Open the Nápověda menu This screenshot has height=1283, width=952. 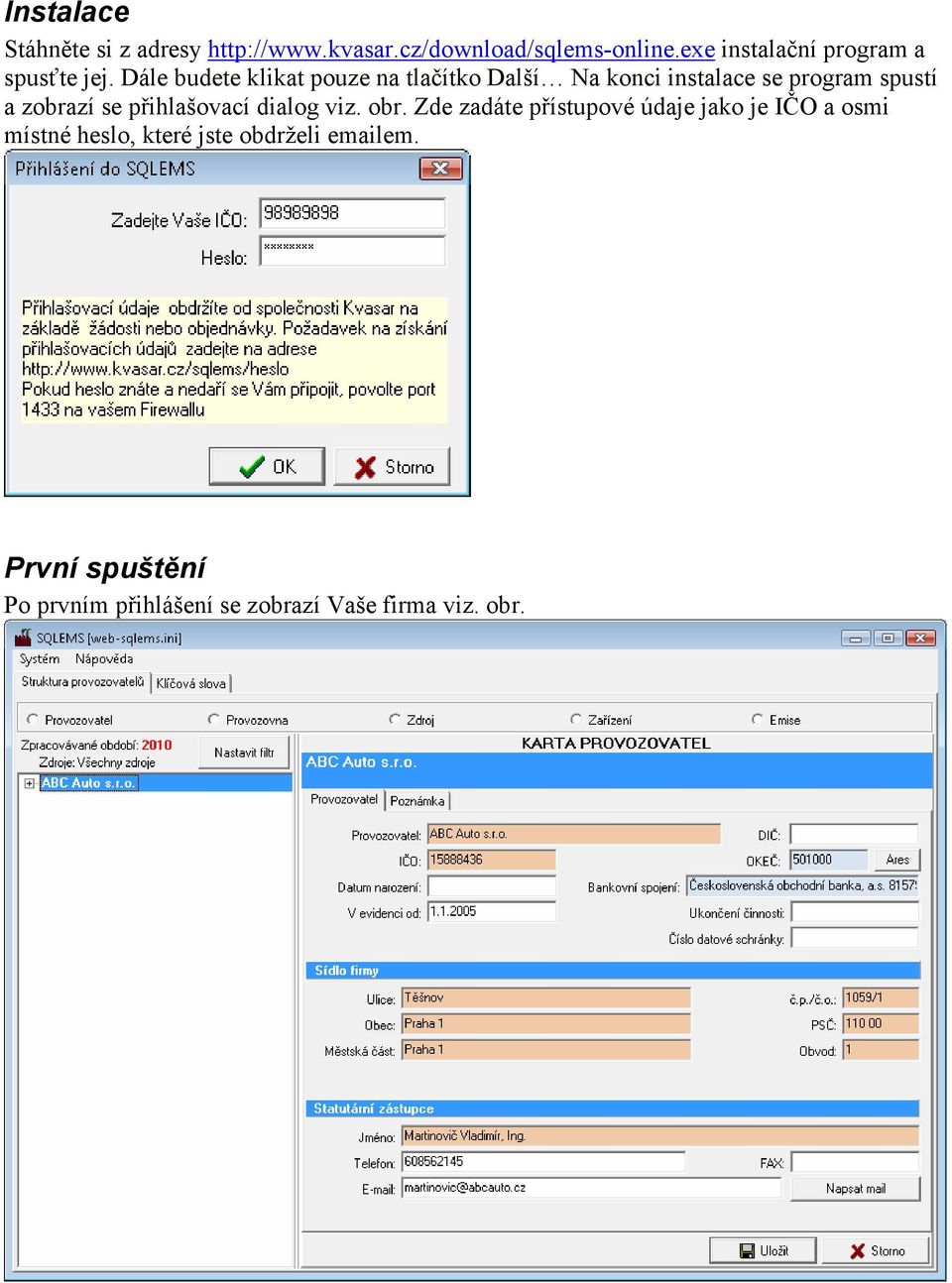(104, 658)
